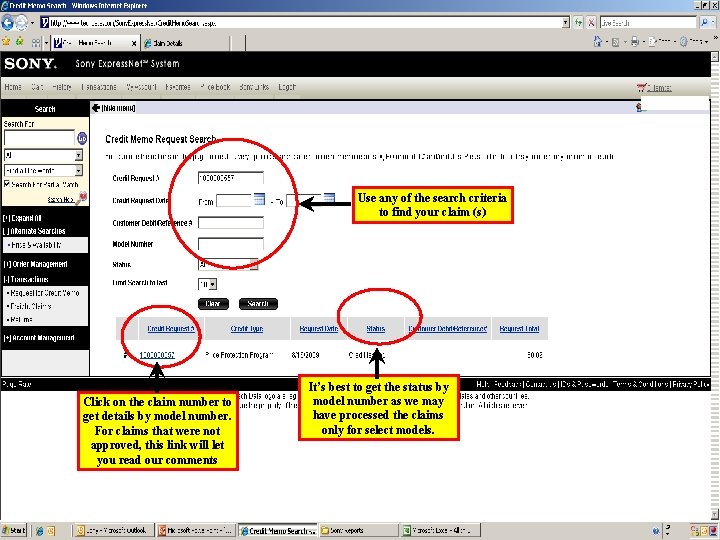Click the Windows Start button
The width and height of the screenshot is (720, 540).
click(x=13, y=530)
